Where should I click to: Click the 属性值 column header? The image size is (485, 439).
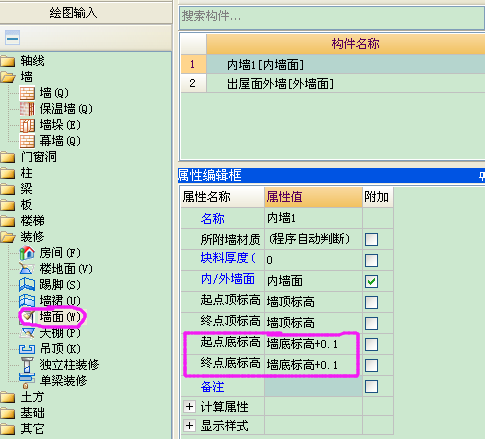(313, 197)
